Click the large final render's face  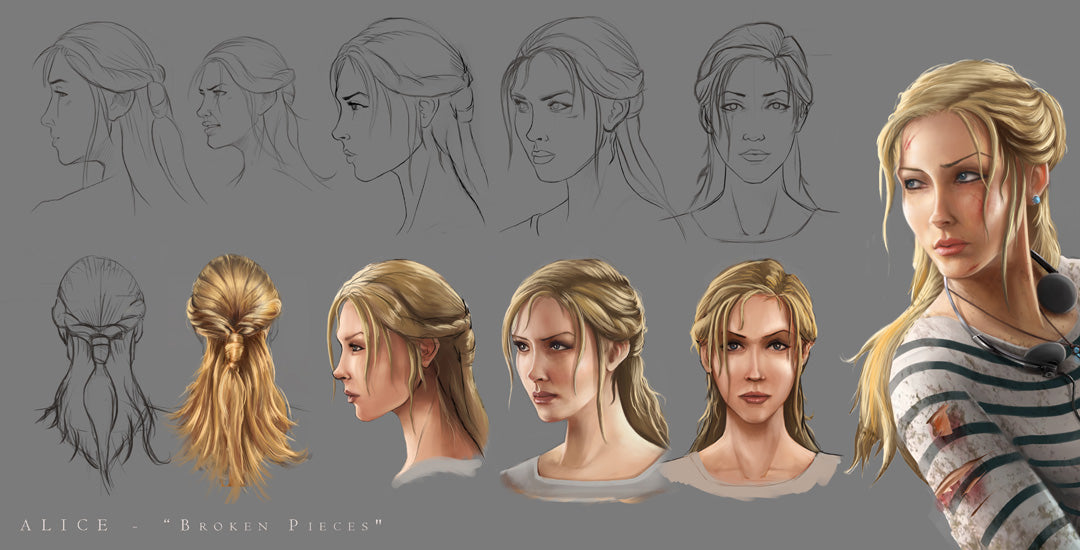[x=955, y=200]
